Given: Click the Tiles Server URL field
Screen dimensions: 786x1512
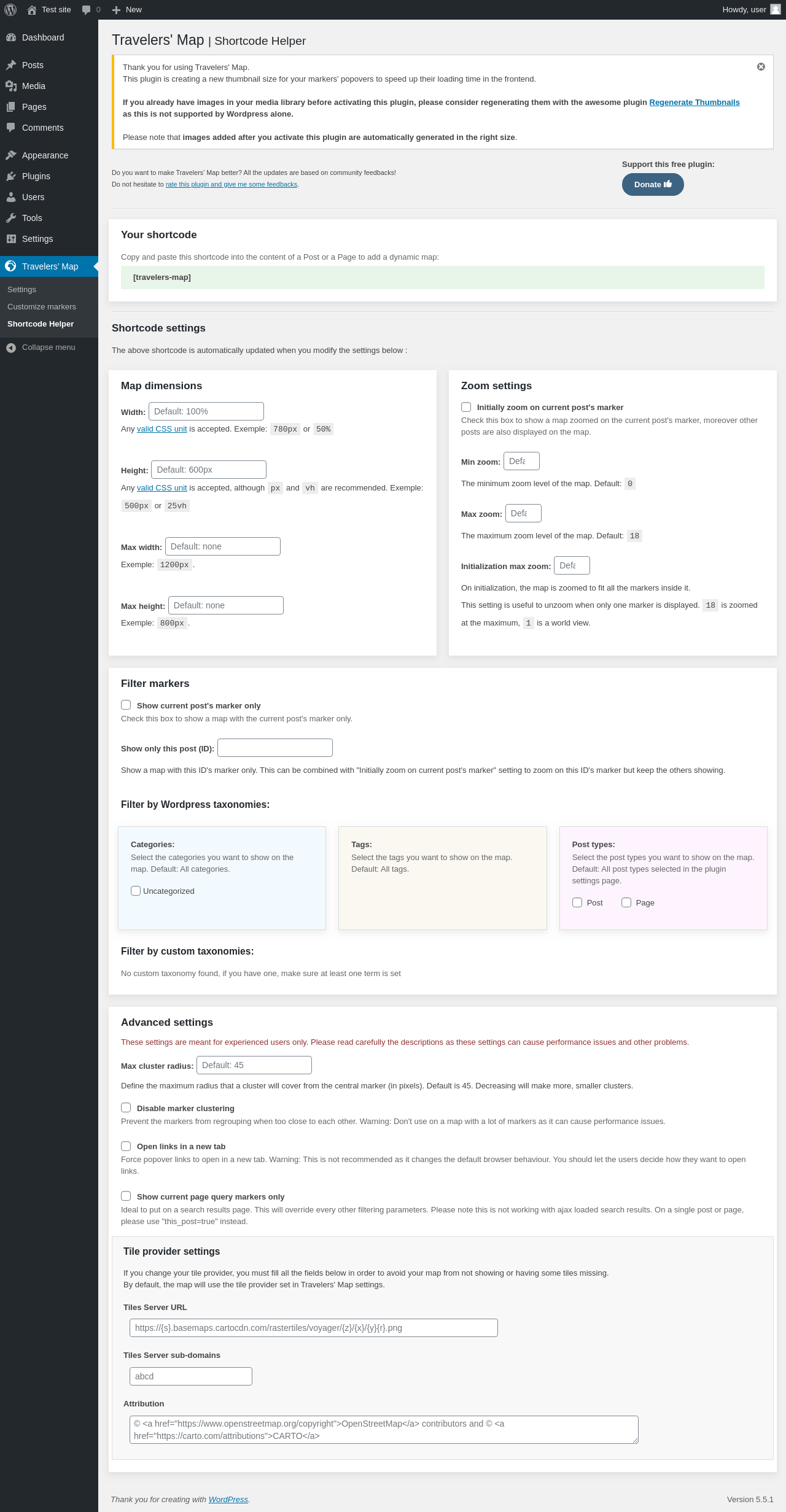Looking at the screenshot, I should (x=314, y=1328).
